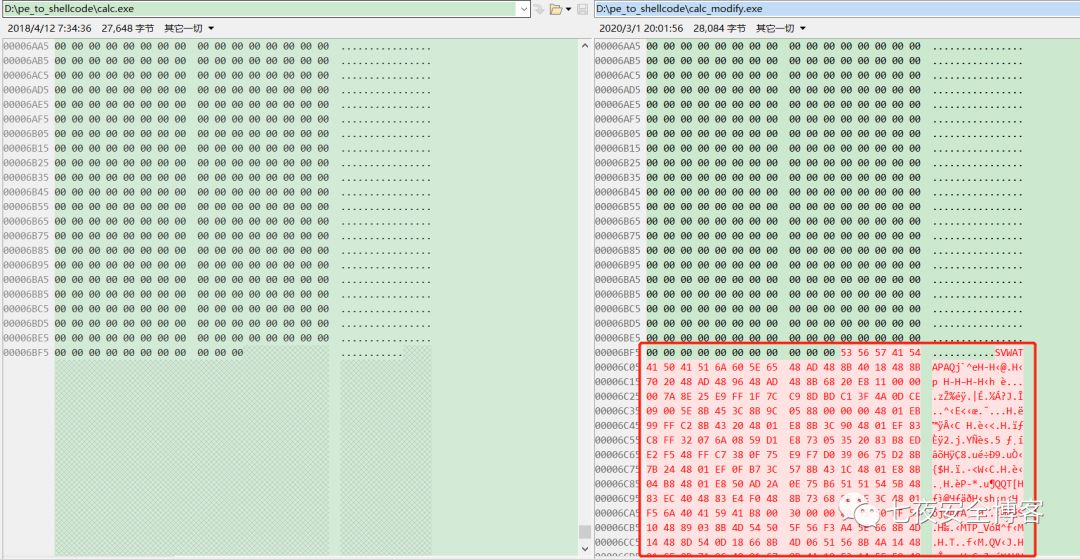Expand the arrow next to the folder icon
The width and height of the screenshot is (1080, 559).
click(568, 9)
